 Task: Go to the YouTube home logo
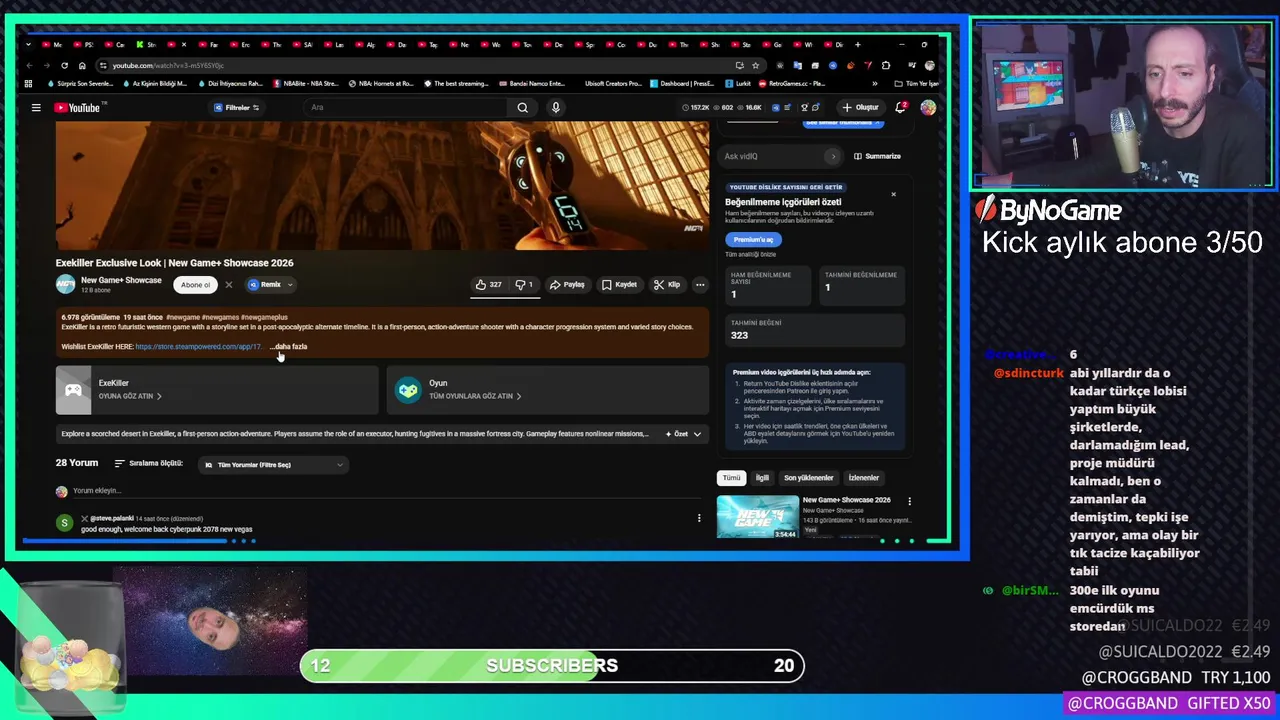point(77,107)
